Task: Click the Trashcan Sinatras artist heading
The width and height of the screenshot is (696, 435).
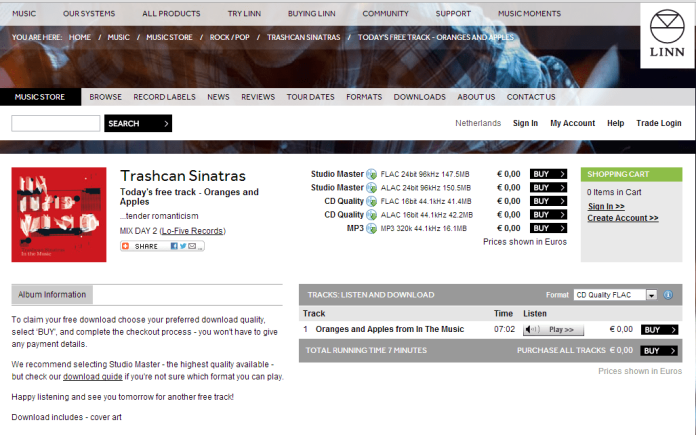Action: [x=183, y=176]
